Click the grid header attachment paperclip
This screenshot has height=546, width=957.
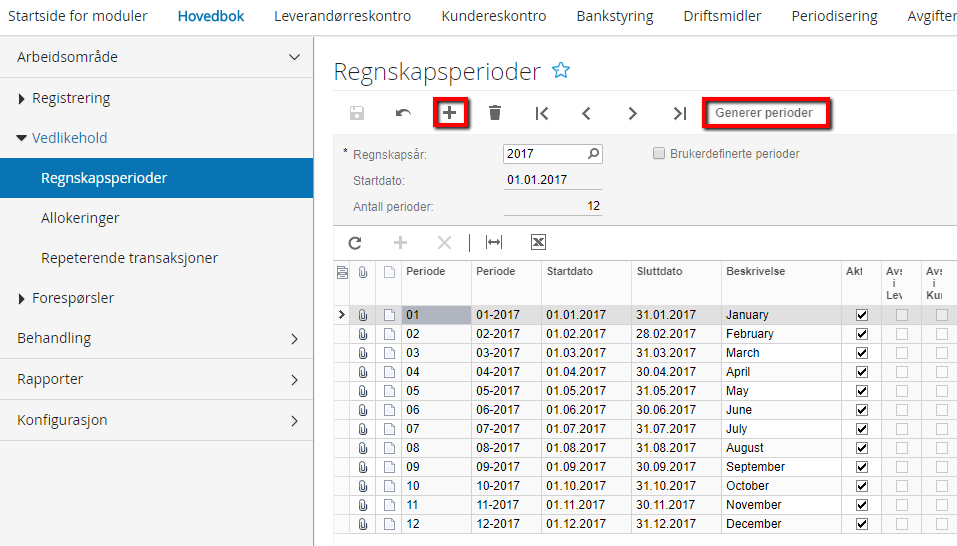(363, 272)
